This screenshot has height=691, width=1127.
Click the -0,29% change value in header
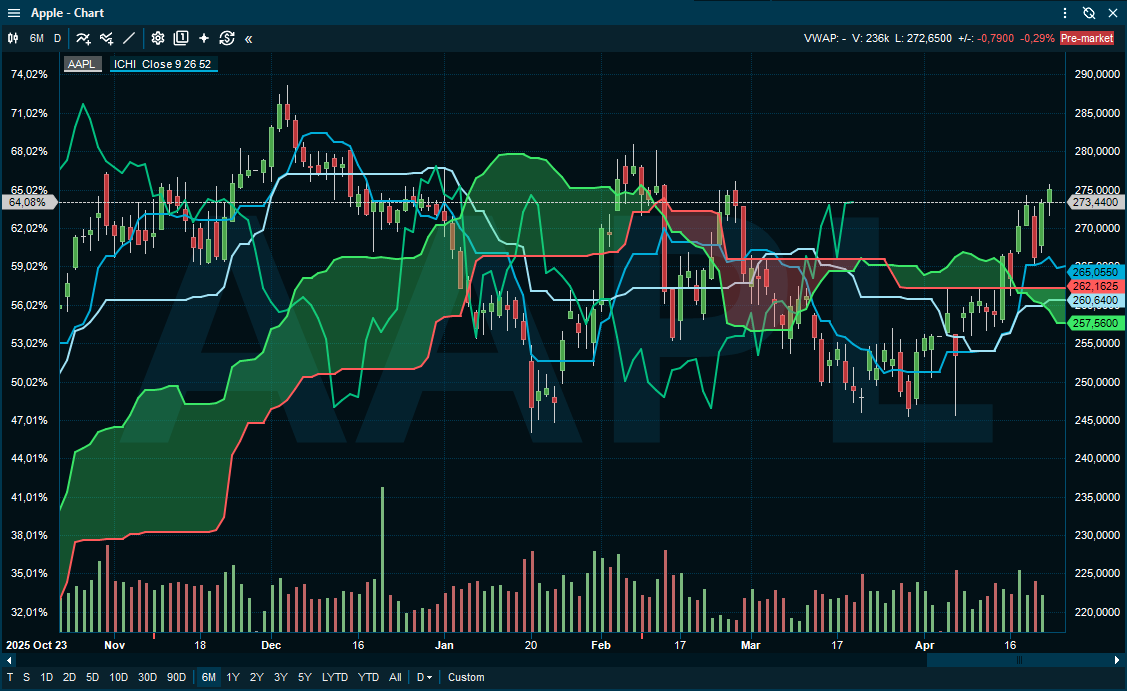(x=1037, y=38)
